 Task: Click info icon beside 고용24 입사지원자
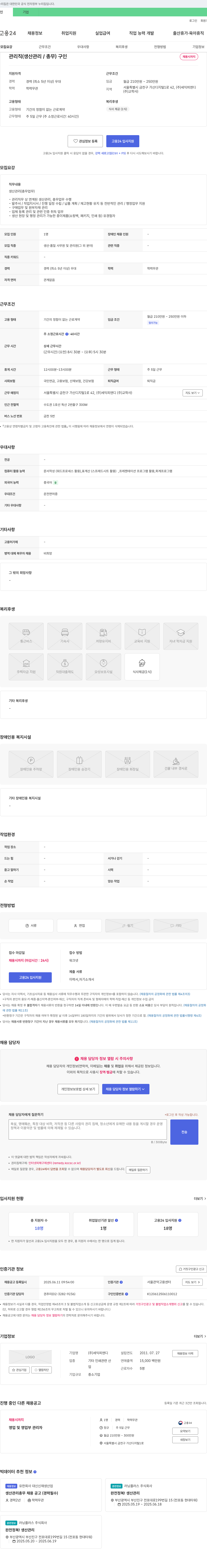click(x=180, y=1220)
